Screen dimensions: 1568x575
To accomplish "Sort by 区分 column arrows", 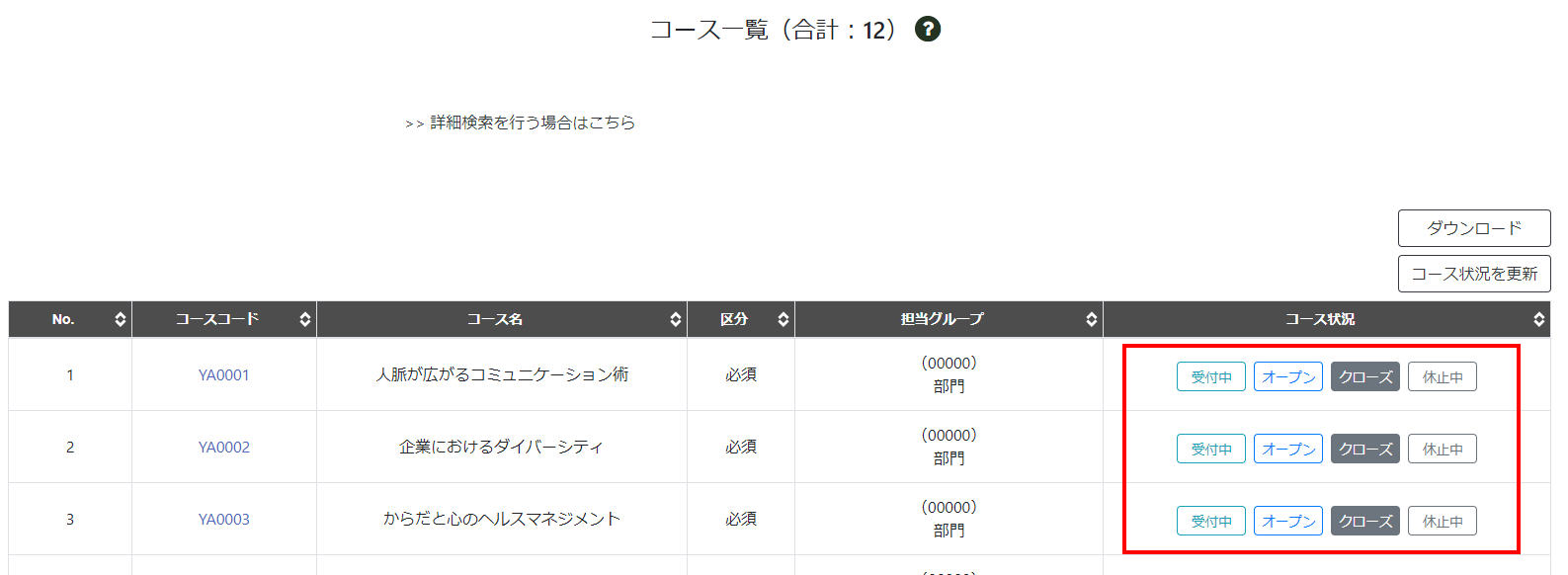I will 783,319.
